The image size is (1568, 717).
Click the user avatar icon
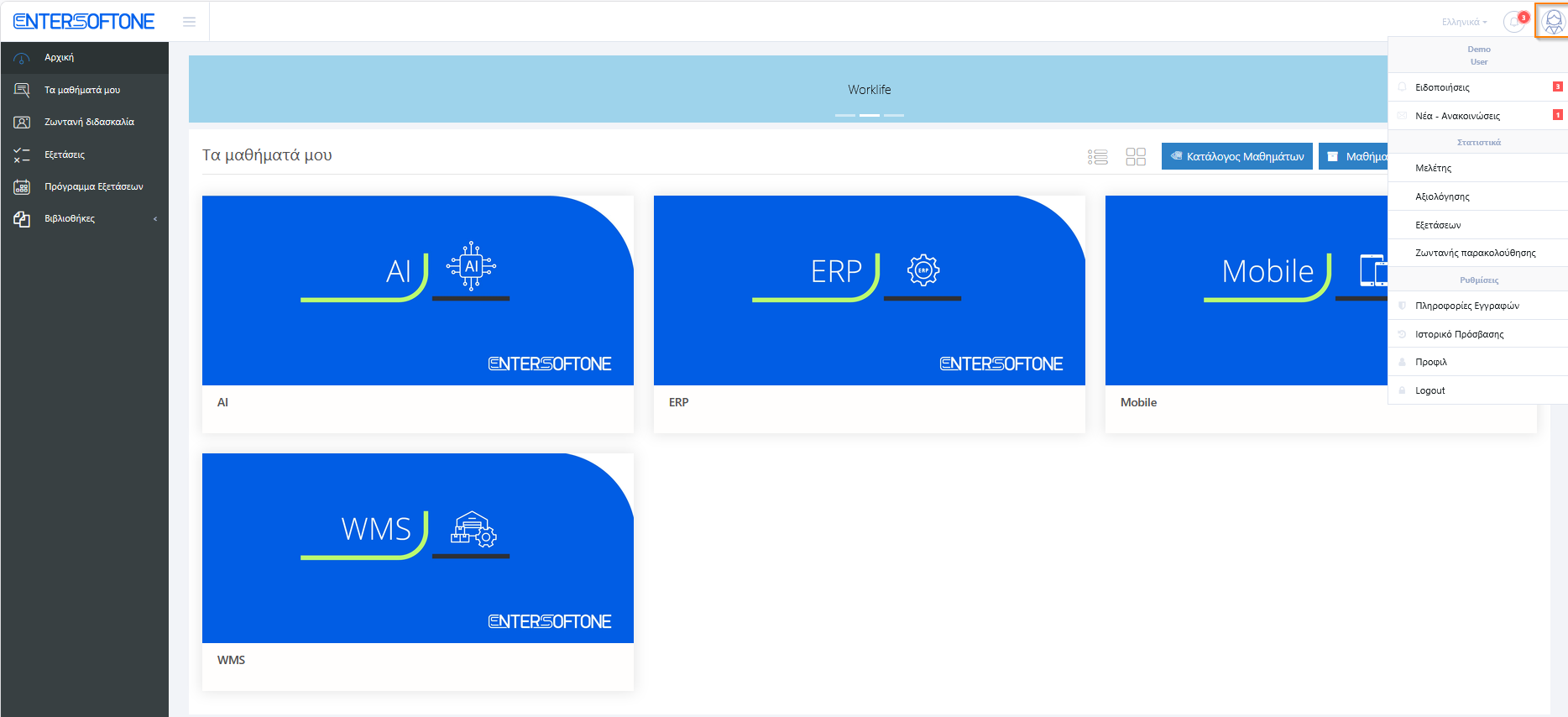(x=1553, y=21)
